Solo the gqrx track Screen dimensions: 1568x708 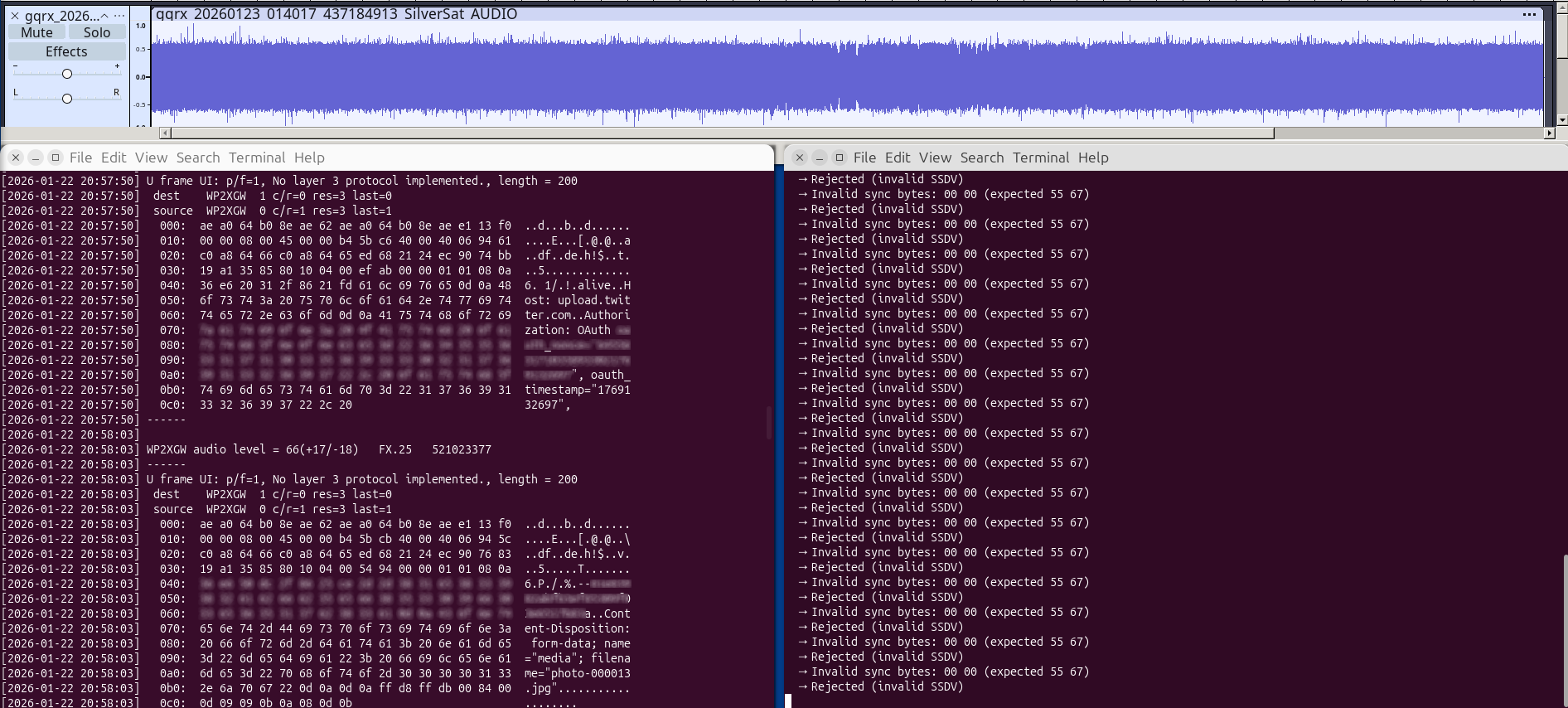(96, 32)
